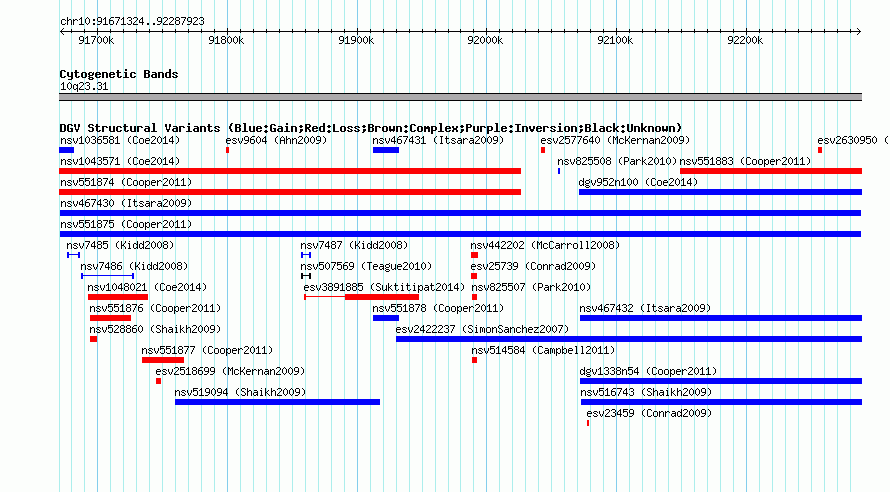Select the red bar under nsv551877
This screenshot has height=492, width=890.
(x=163, y=360)
